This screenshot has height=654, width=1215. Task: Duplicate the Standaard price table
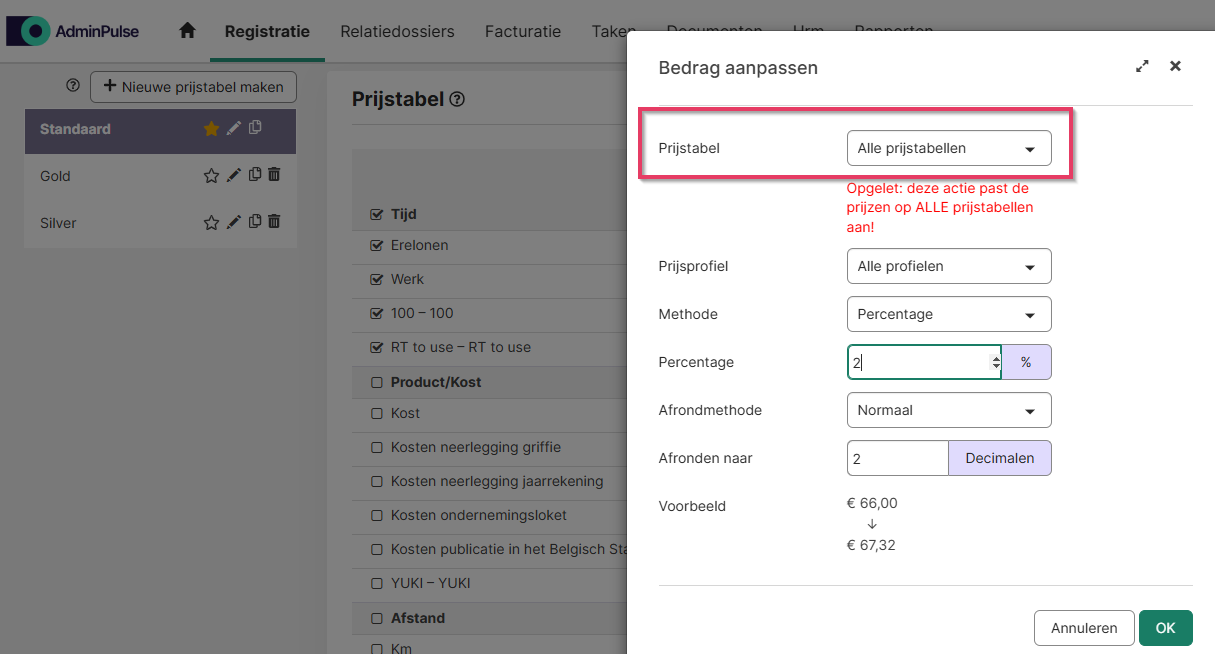[255, 128]
